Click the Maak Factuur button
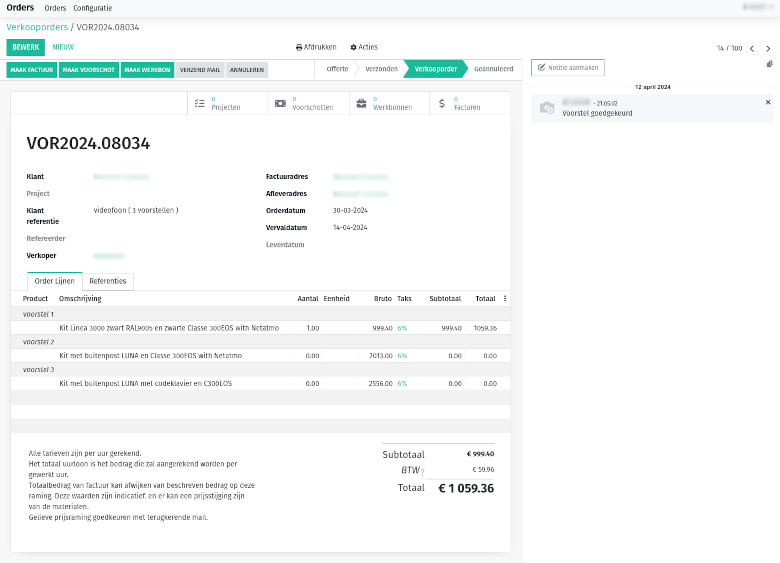This screenshot has height=563, width=780. point(32,69)
